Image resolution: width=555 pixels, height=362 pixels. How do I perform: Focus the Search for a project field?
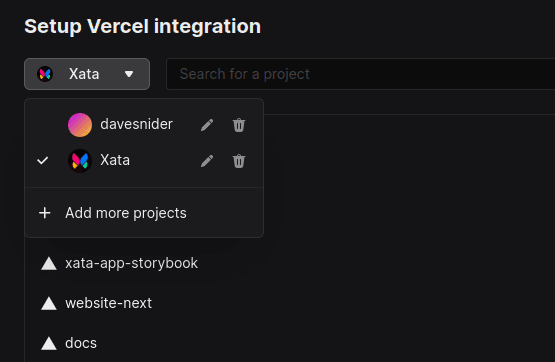360,74
